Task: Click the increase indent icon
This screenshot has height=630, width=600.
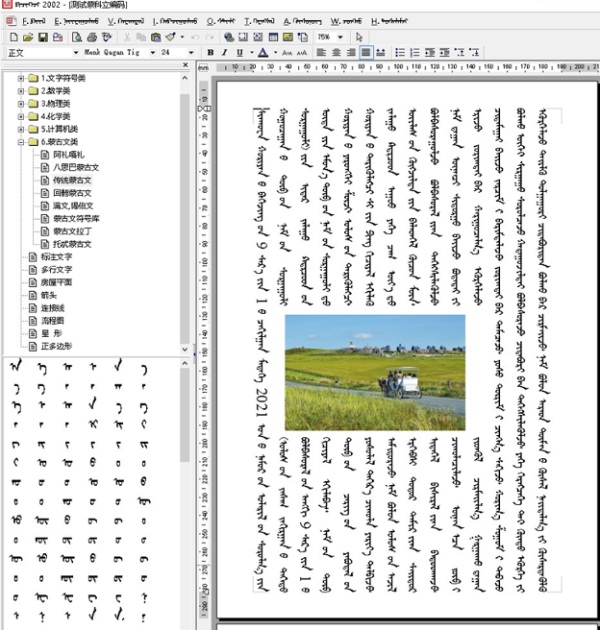Action: point(444,53)
